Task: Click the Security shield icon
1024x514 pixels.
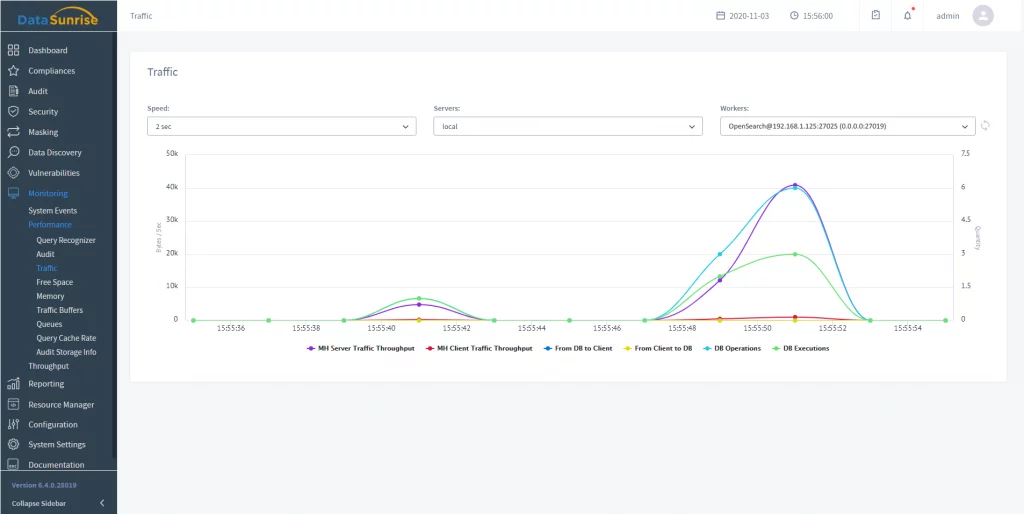Action: pos(13,112)
